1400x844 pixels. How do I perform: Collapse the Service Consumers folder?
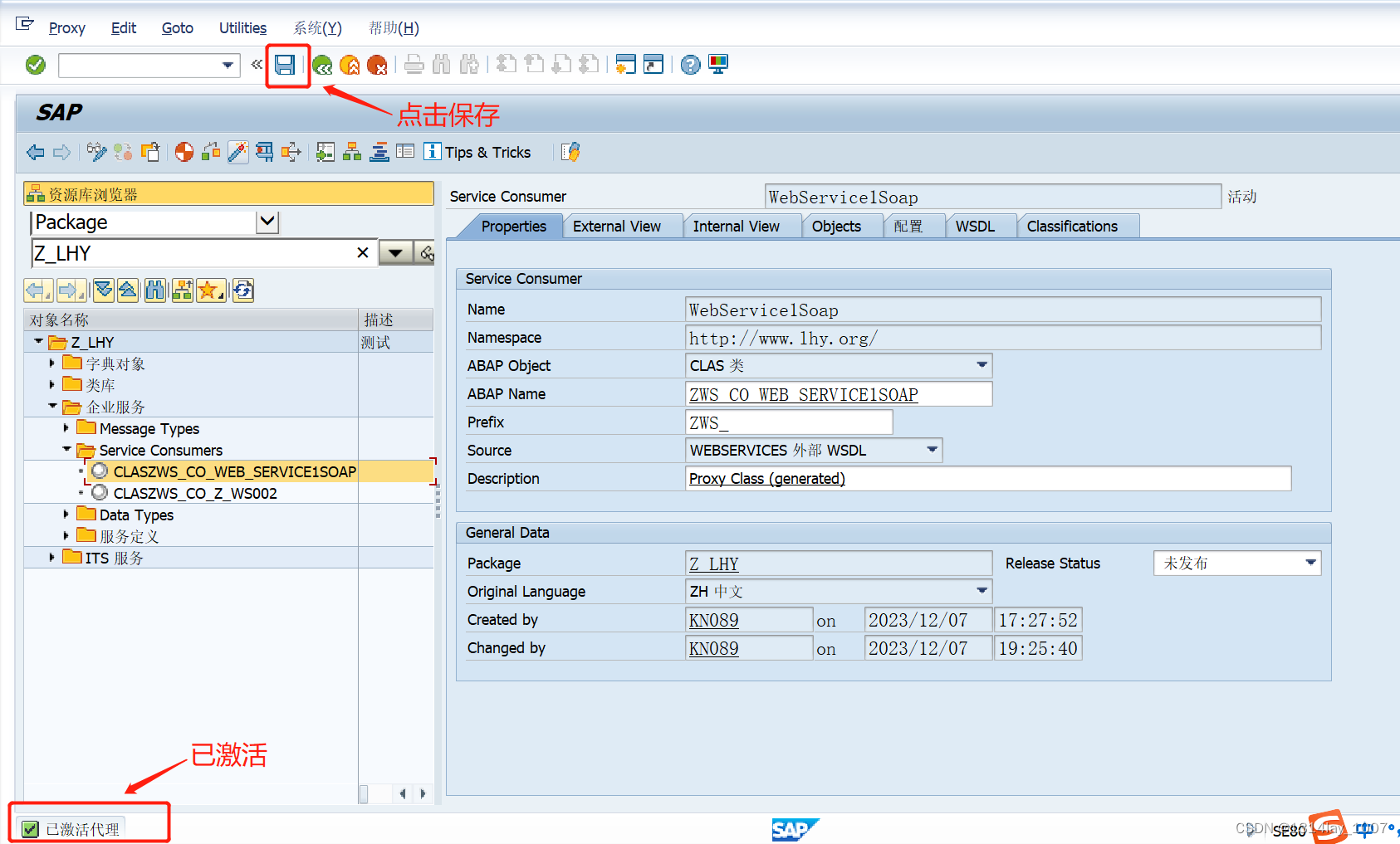click(66, 449)
